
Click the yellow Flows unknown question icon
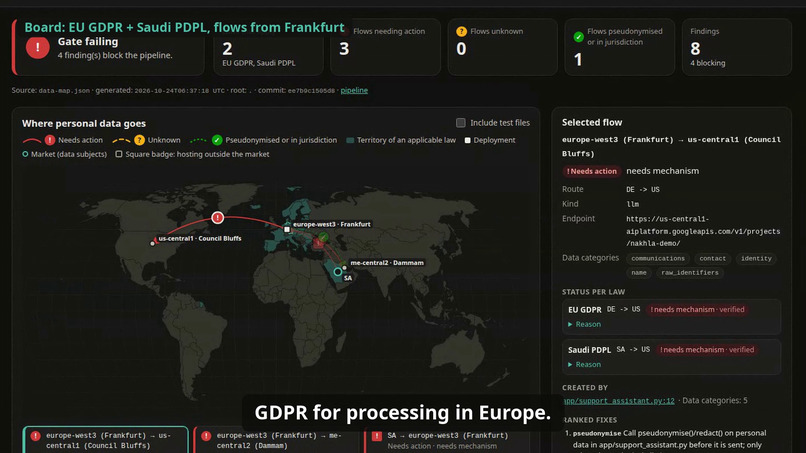pos(461,31)
